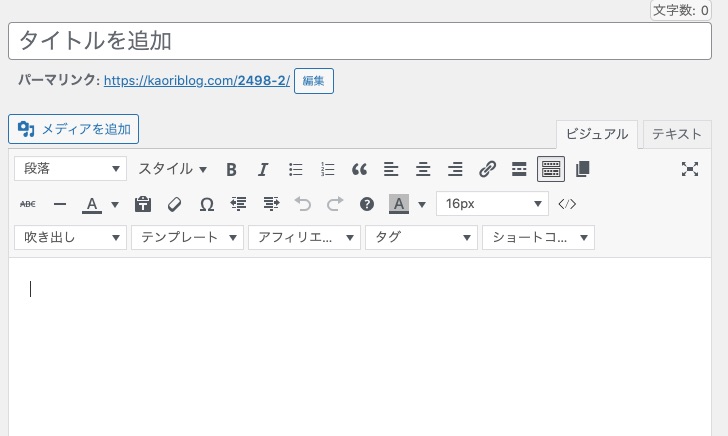Viewport: 728px width, 436px height.
Task: Decrease the paragraph indent
Action: (x=239, y=204)
